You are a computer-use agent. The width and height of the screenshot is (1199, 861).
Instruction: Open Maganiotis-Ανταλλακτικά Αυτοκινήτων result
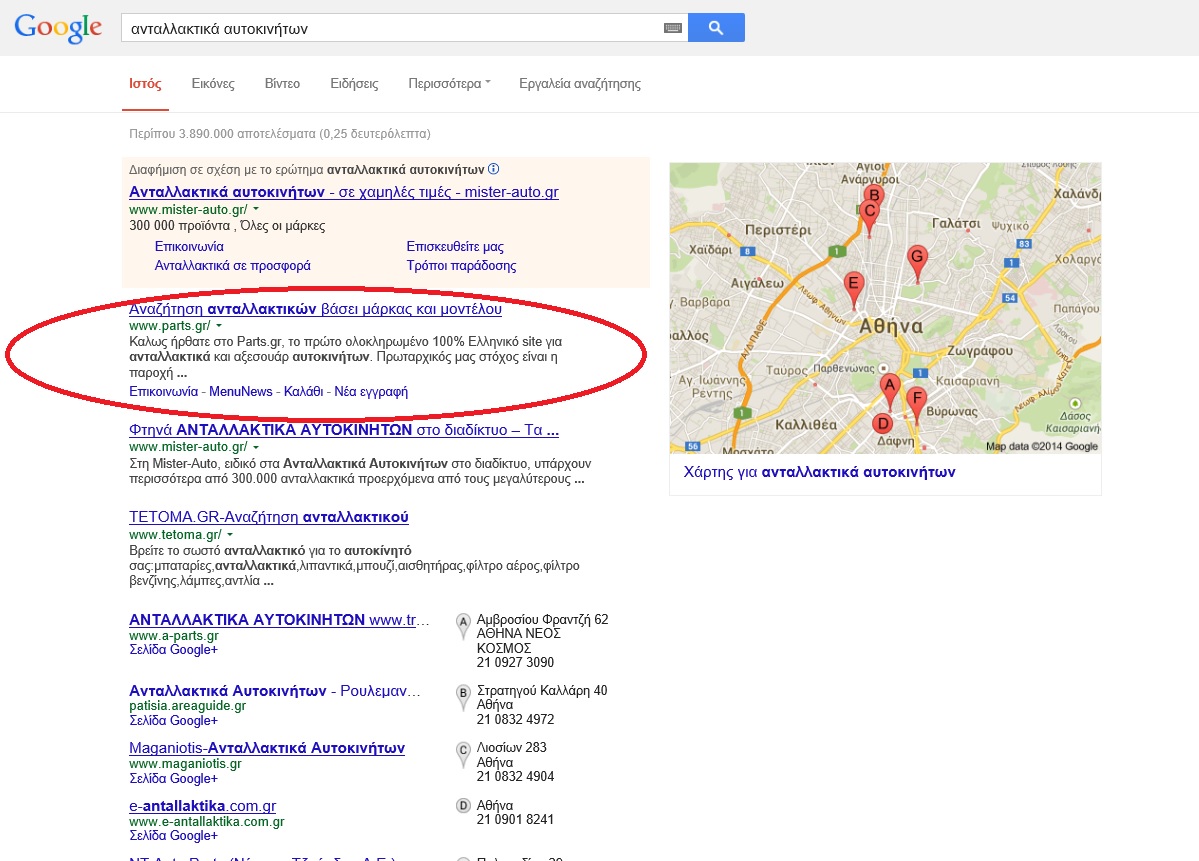point(267,748)
